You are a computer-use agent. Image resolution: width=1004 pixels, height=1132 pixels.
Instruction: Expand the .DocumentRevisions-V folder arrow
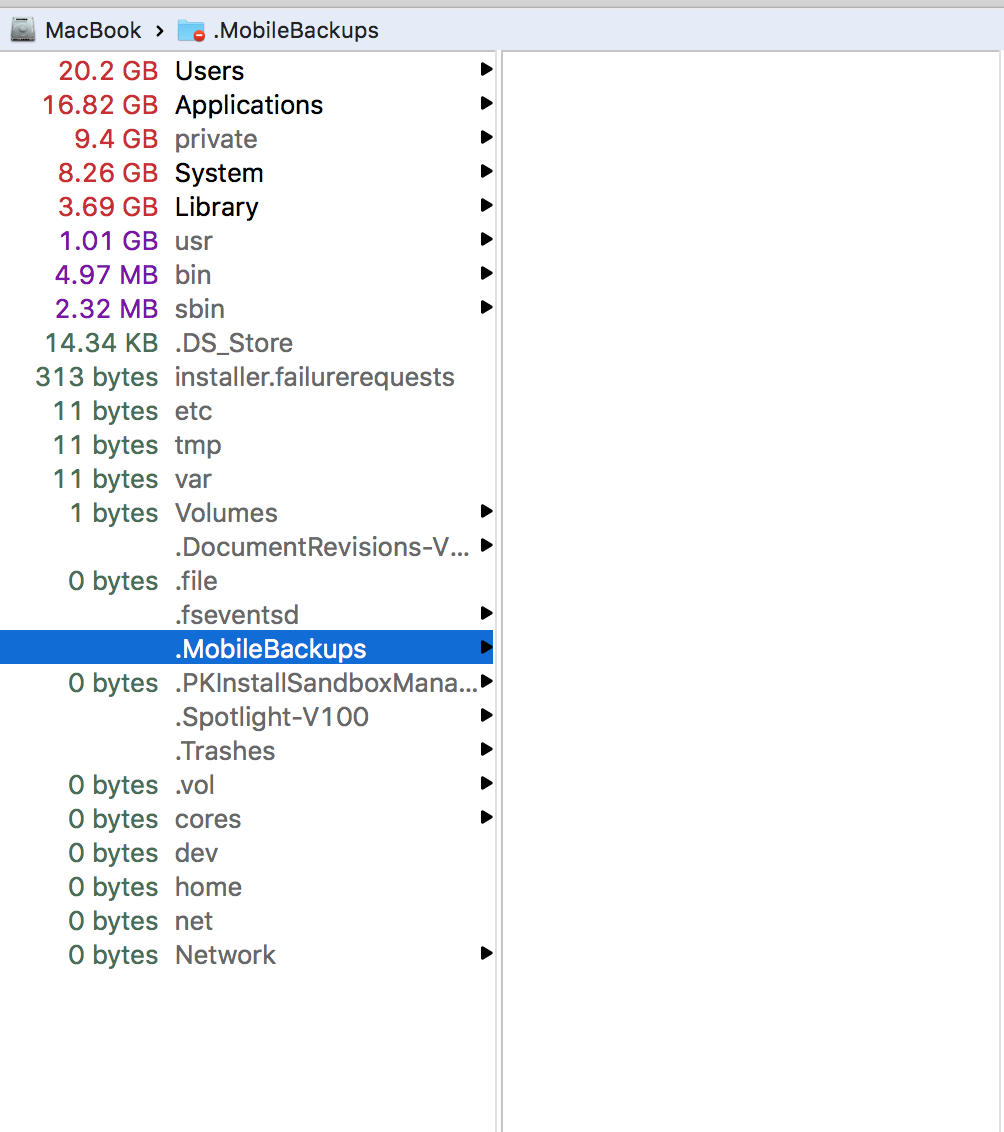[x=486, y=545]
